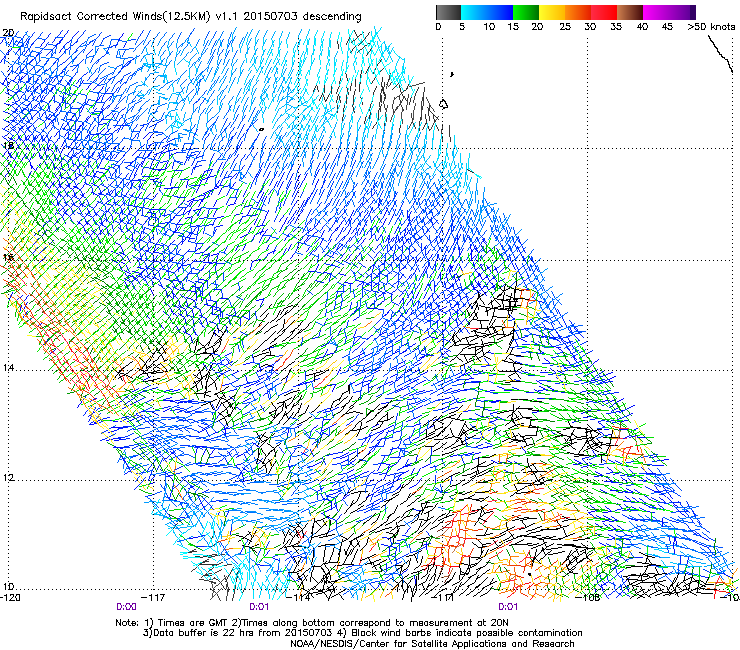
Task: Click the 'Data buffer is 22 hrs' note line
Action: tap(362, 633)
